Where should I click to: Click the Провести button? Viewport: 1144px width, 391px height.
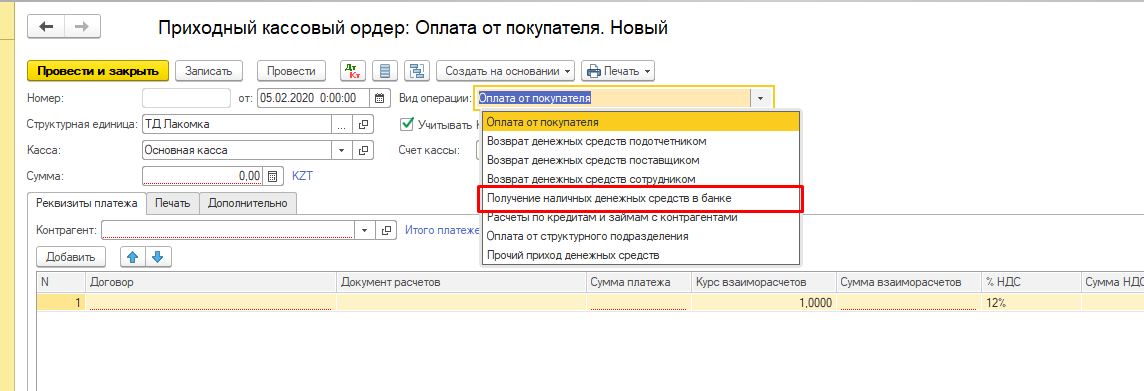[x=291, y=71]
